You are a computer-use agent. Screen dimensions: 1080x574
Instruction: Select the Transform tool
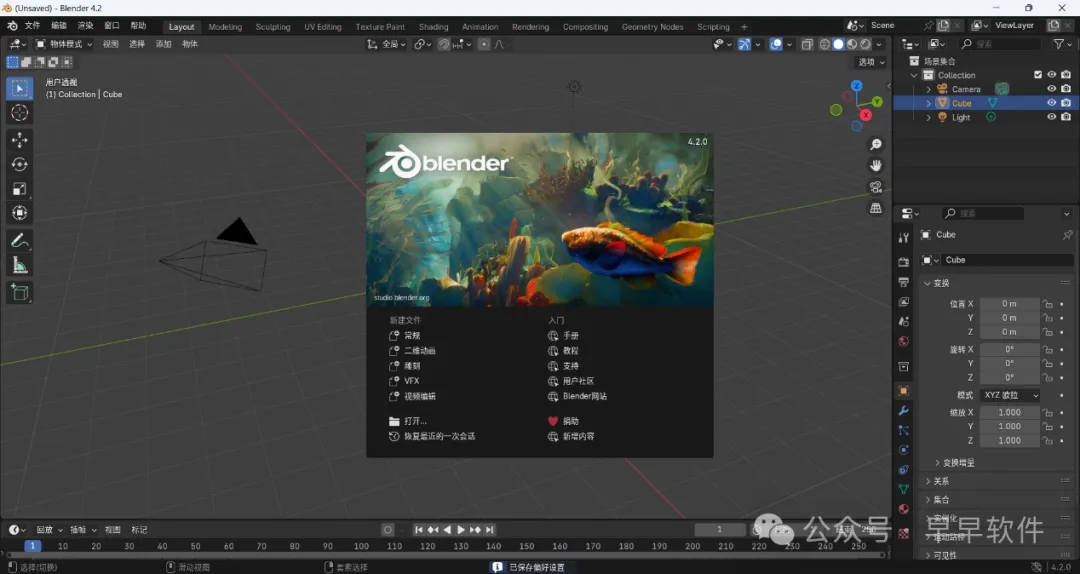pyautogui.click(x=19, y=213)
